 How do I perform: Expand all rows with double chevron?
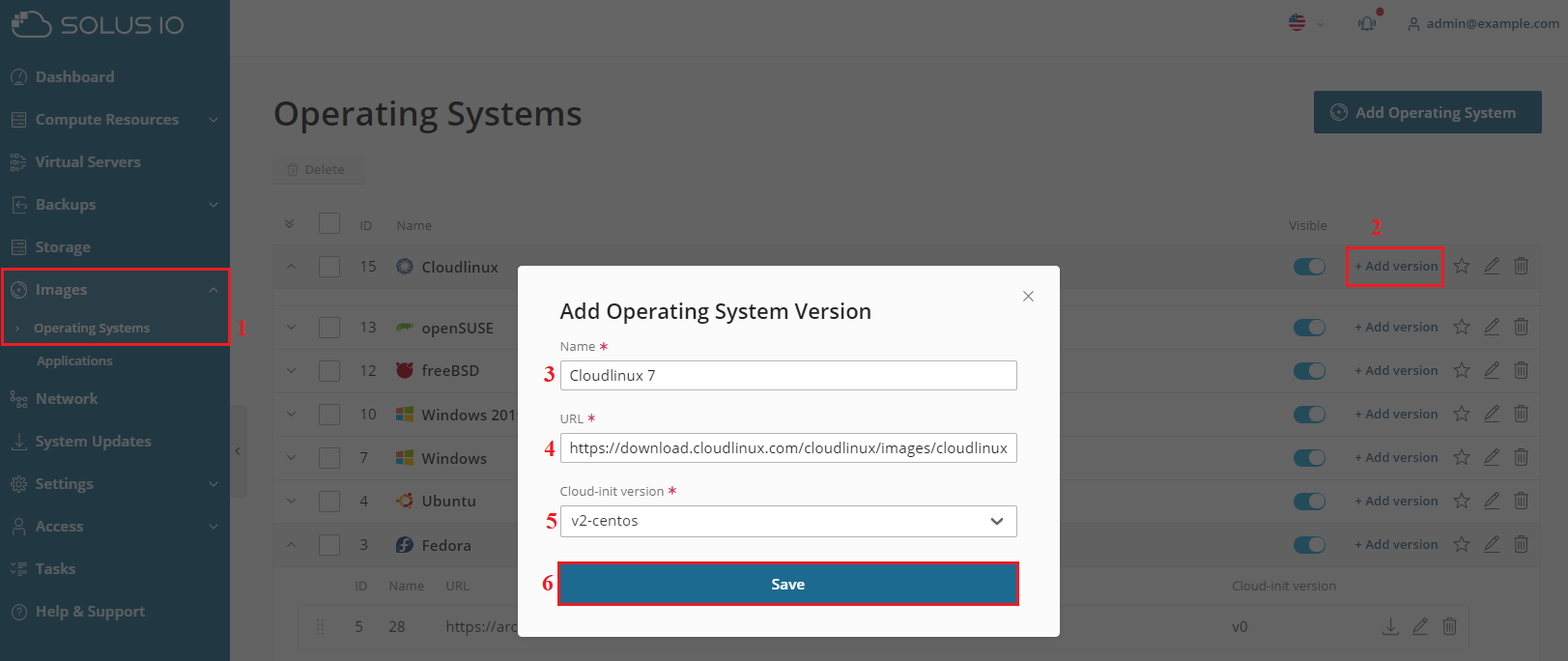pyautogui.click(x=289, y=224)
